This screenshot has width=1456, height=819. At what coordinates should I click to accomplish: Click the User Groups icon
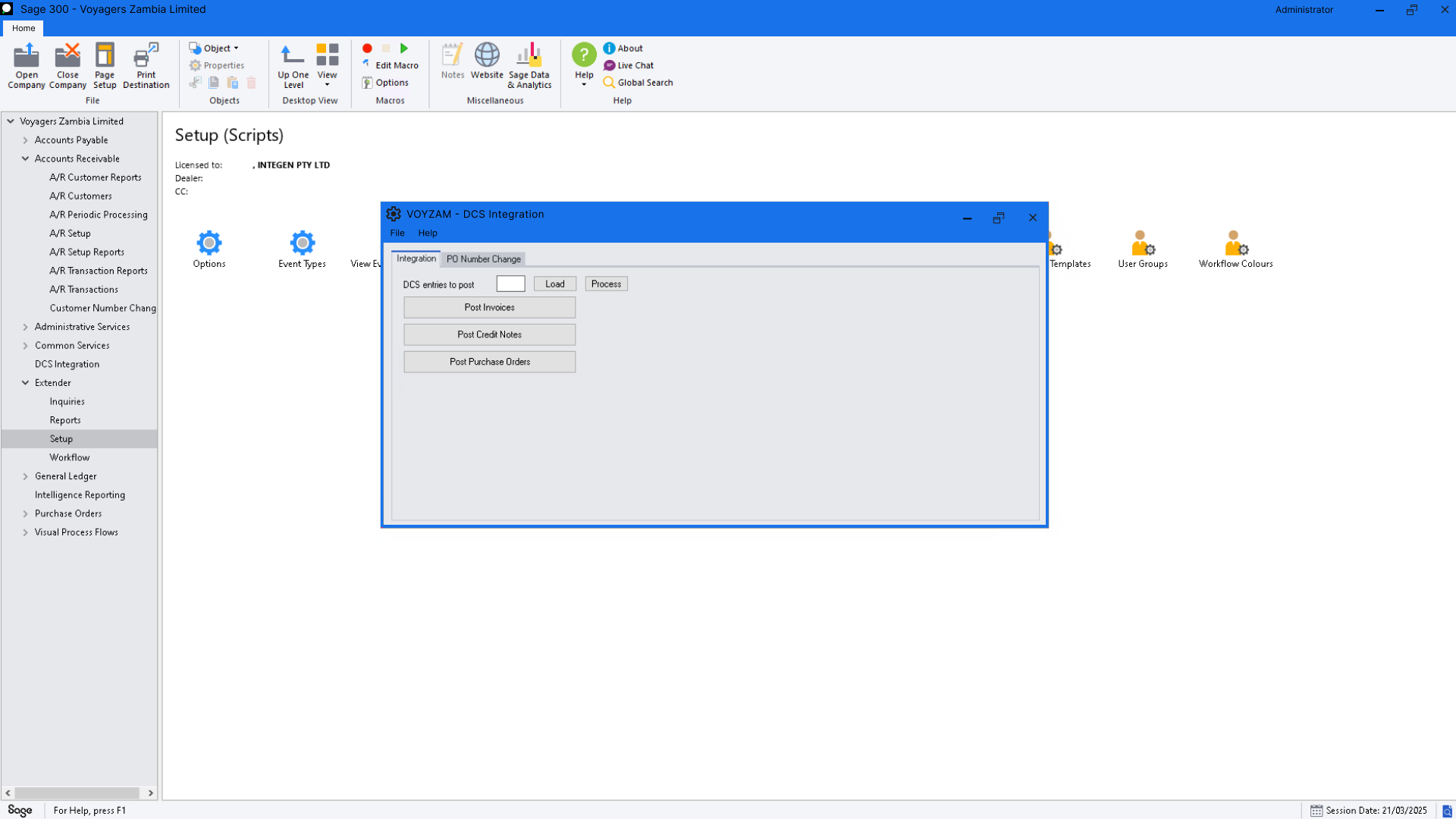tap(1142, 249)
